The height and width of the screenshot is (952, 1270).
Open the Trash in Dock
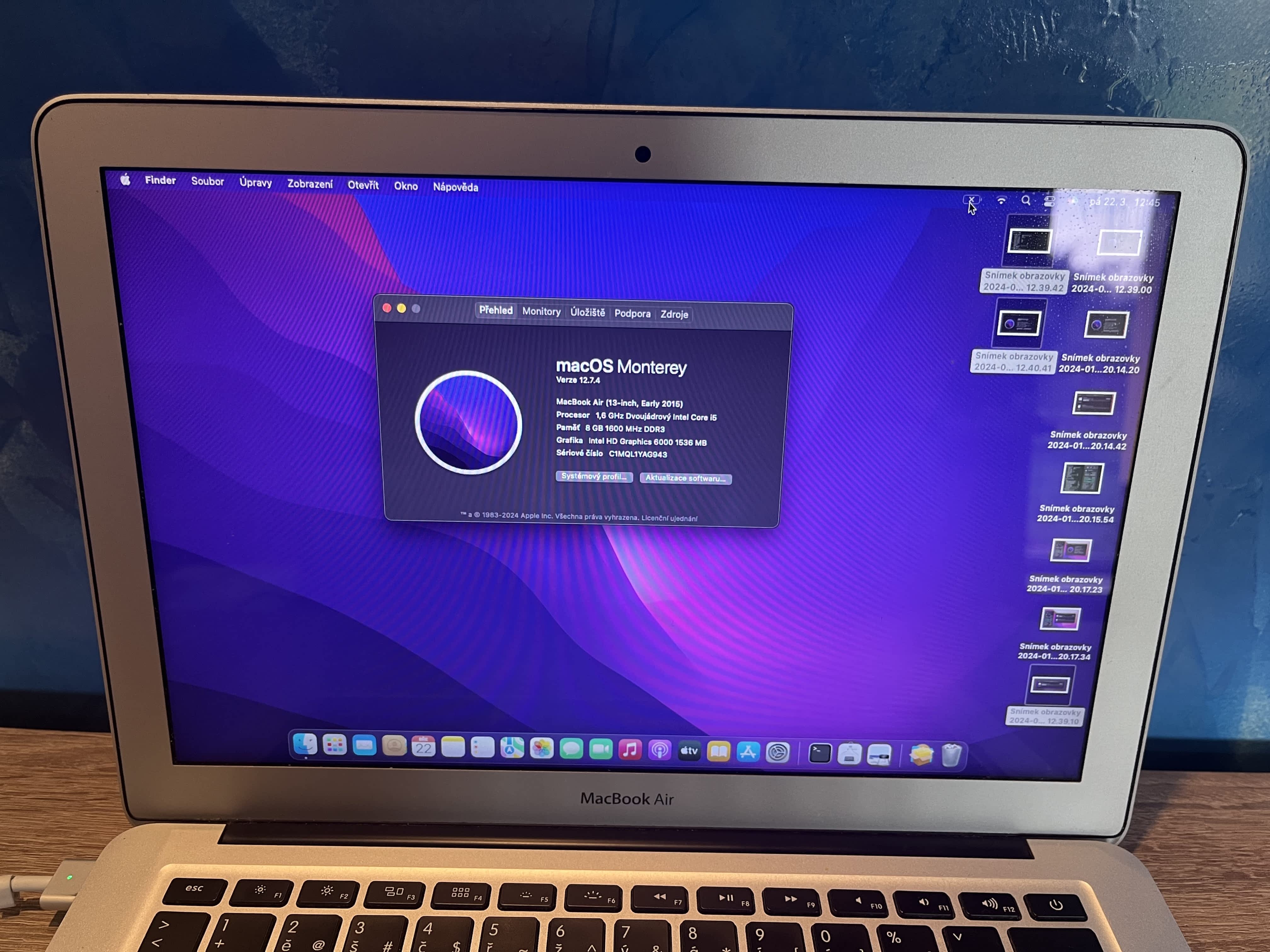(x=951, y=755)
